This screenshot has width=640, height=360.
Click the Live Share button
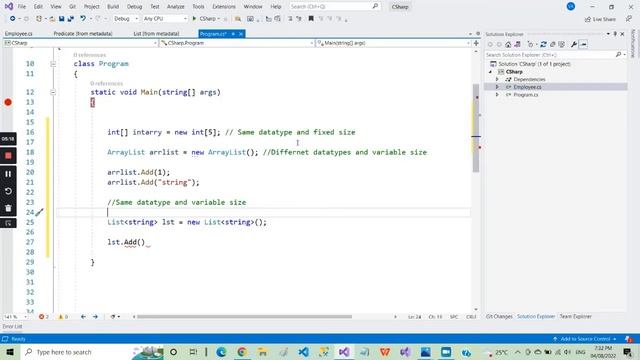click(600, 19)
